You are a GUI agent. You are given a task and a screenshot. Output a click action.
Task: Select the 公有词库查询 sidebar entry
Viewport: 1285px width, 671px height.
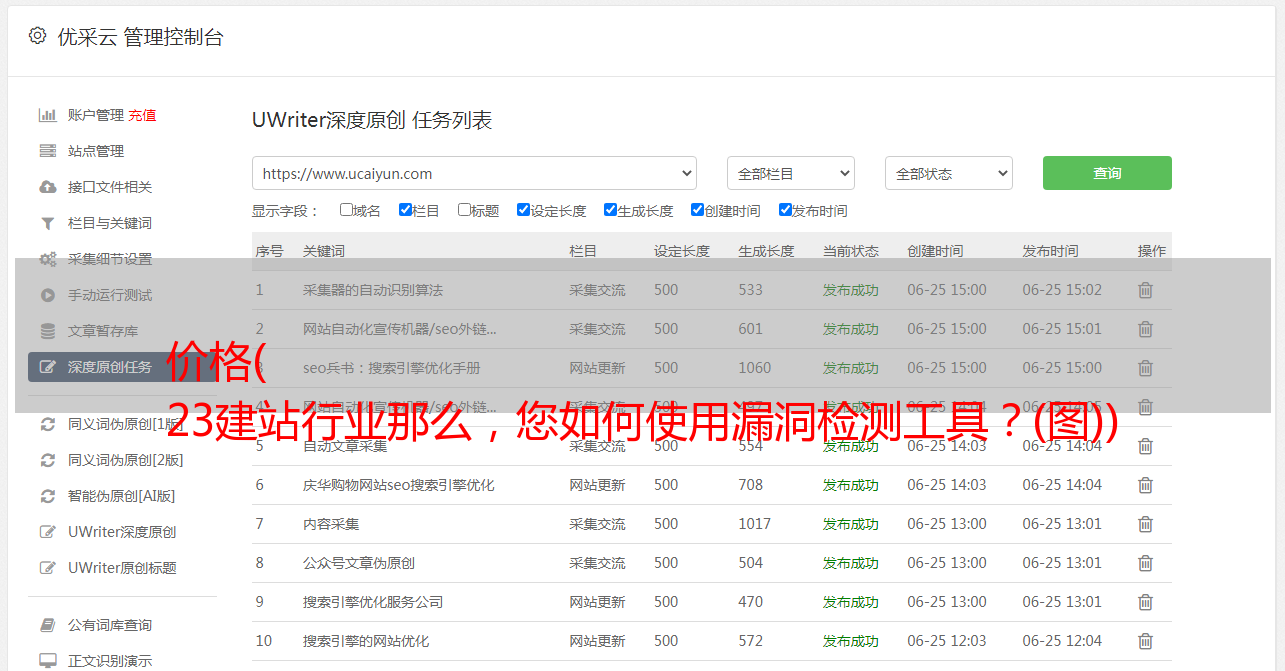110,625
